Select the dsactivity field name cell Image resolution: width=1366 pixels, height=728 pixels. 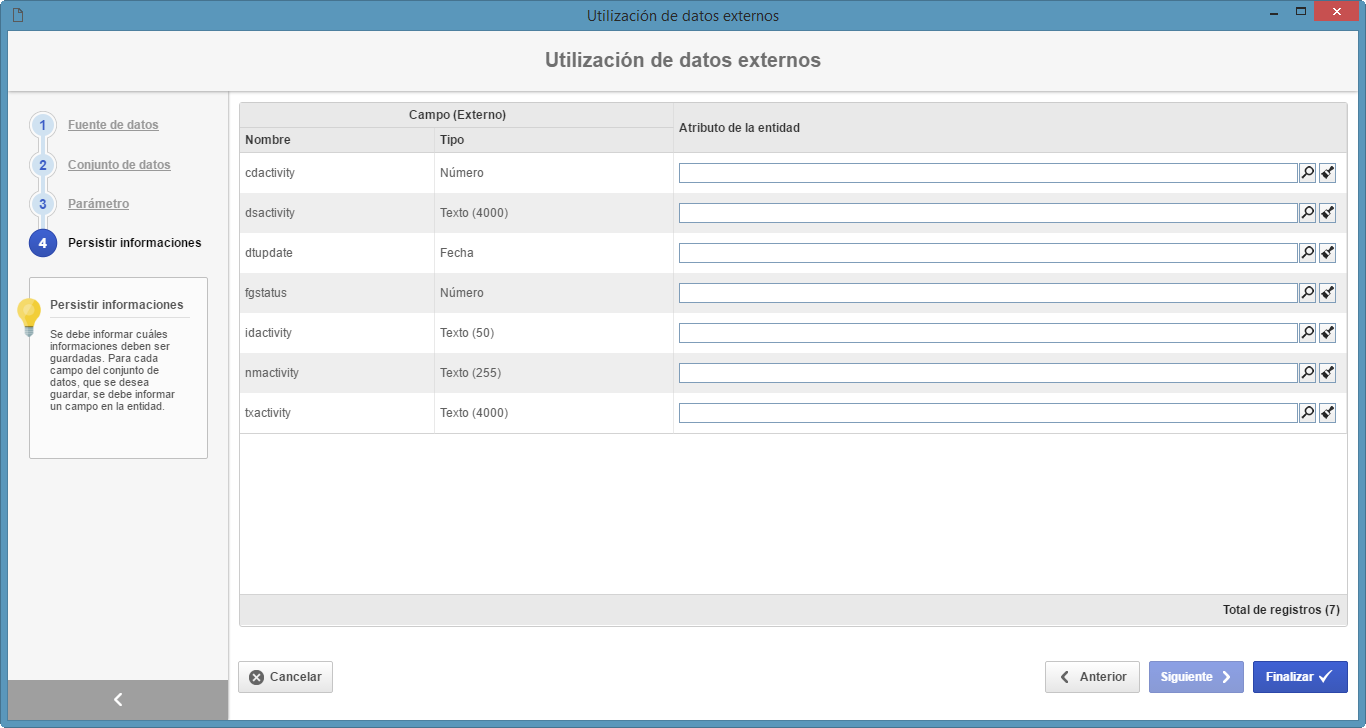[x=337, y=213]
